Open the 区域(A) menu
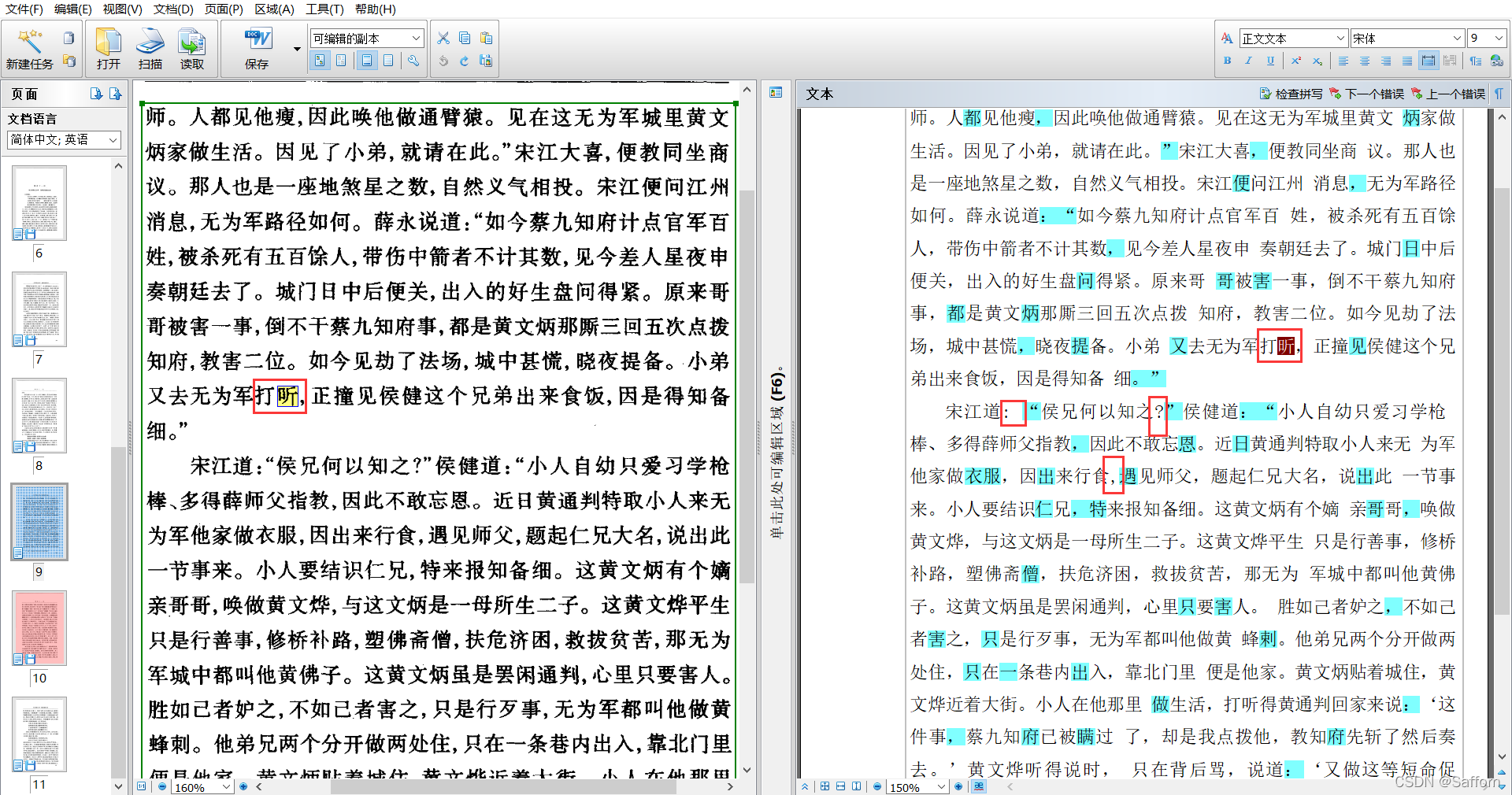This screenshot has height=795, width=1512. [x=274, y=9]
